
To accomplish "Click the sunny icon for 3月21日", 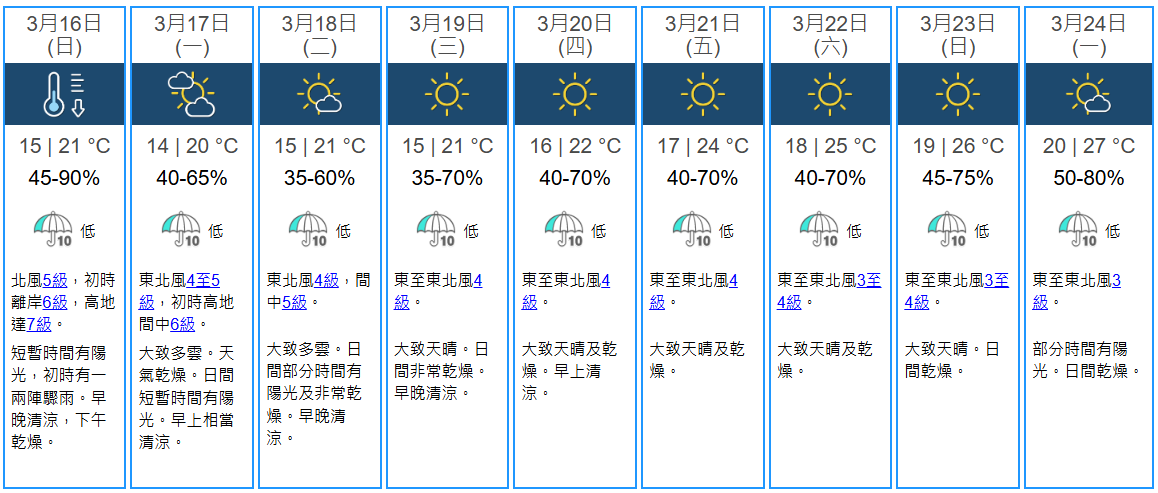I will (703, 94).
